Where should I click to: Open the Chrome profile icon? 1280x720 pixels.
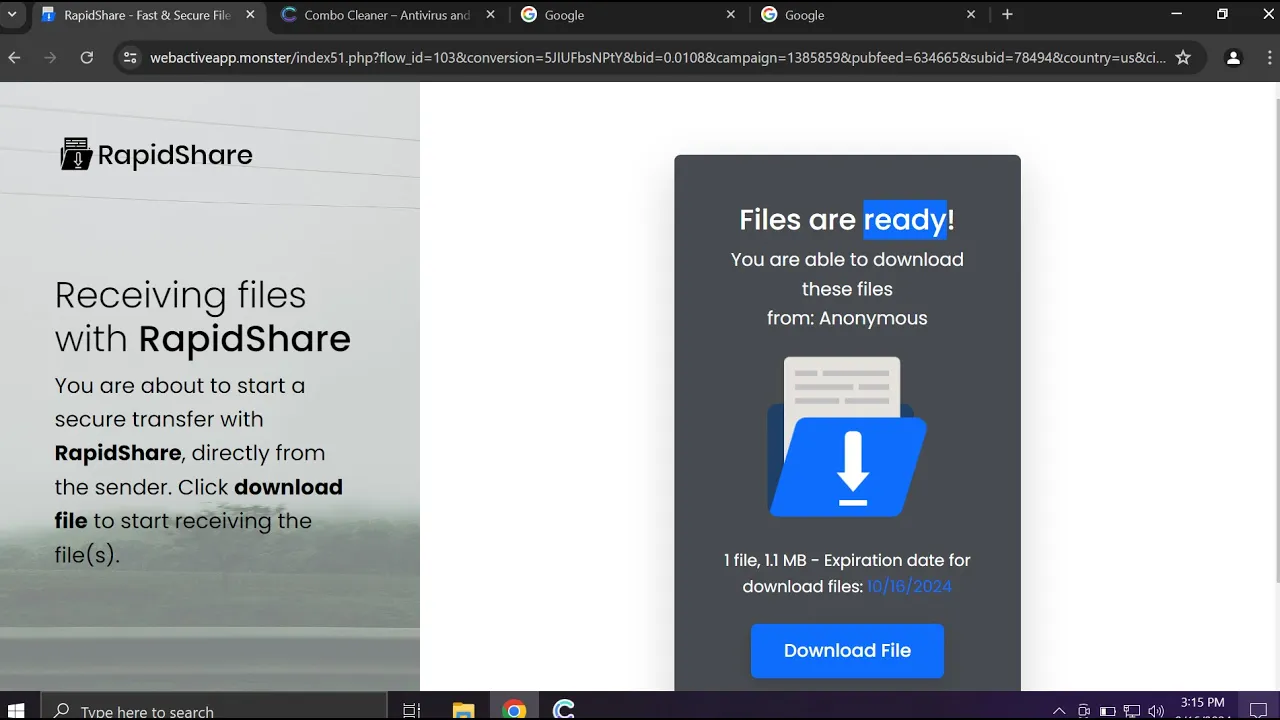1234,58
